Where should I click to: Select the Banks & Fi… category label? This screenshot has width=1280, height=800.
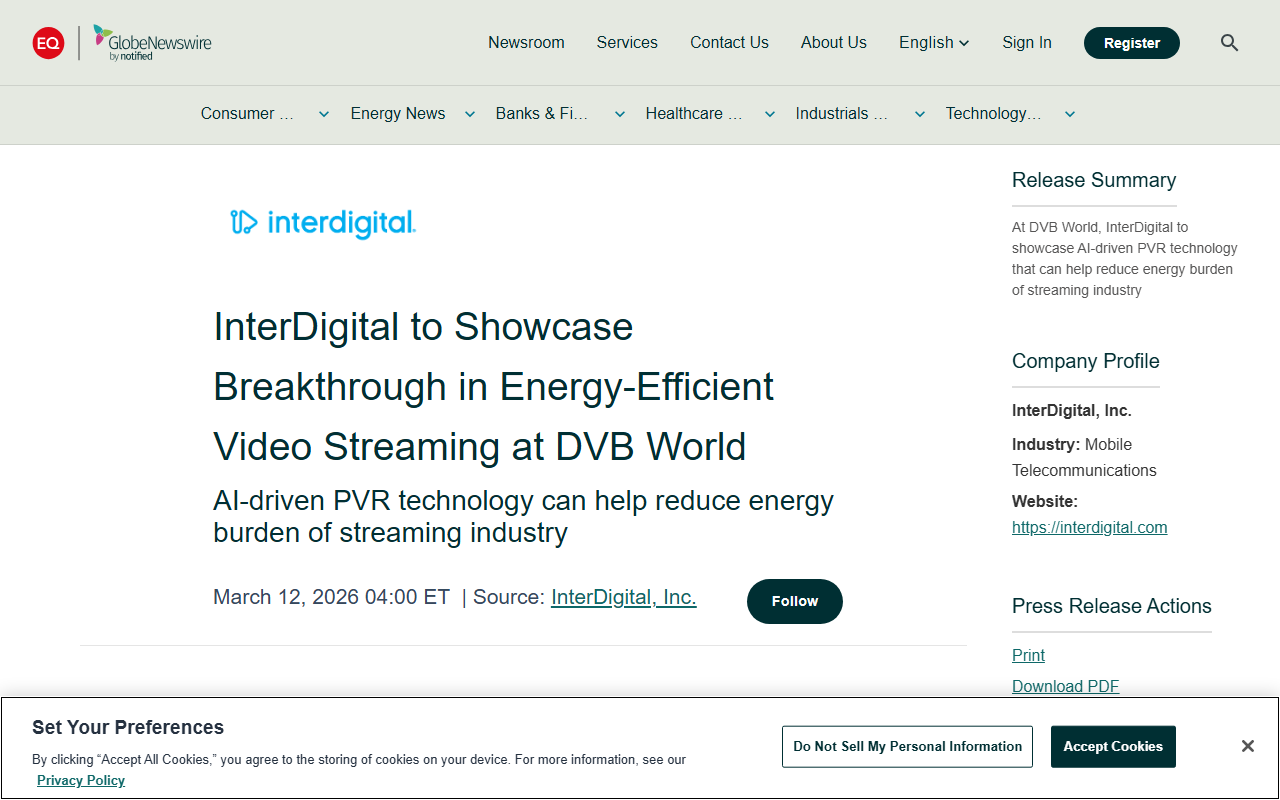pyautogui.click(x=543, y=114)
